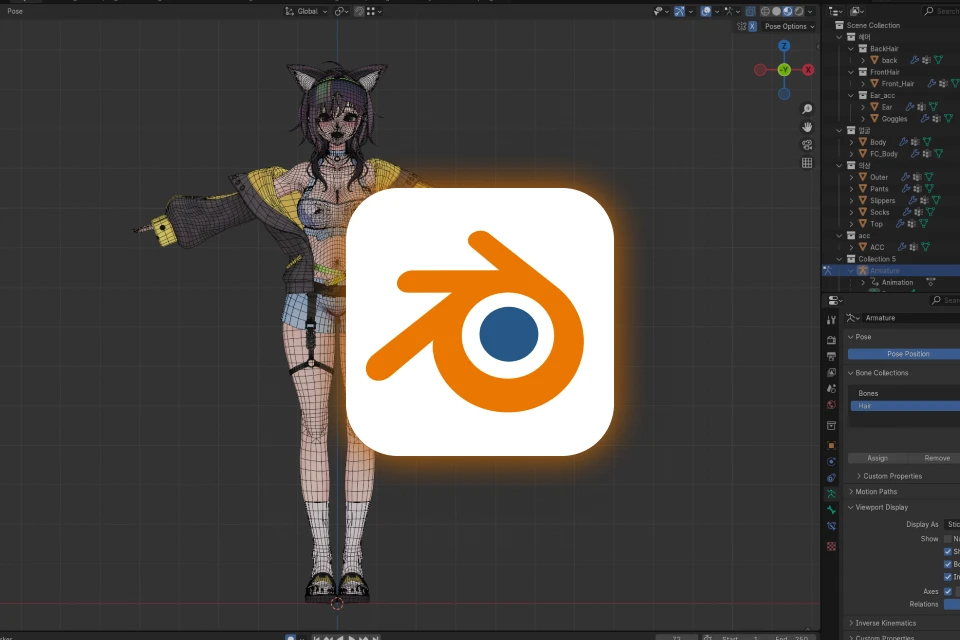This screenshot has width=960, height=640.
Task: Toggle the overlays button in viewport header
Action: tap(705, 11)
